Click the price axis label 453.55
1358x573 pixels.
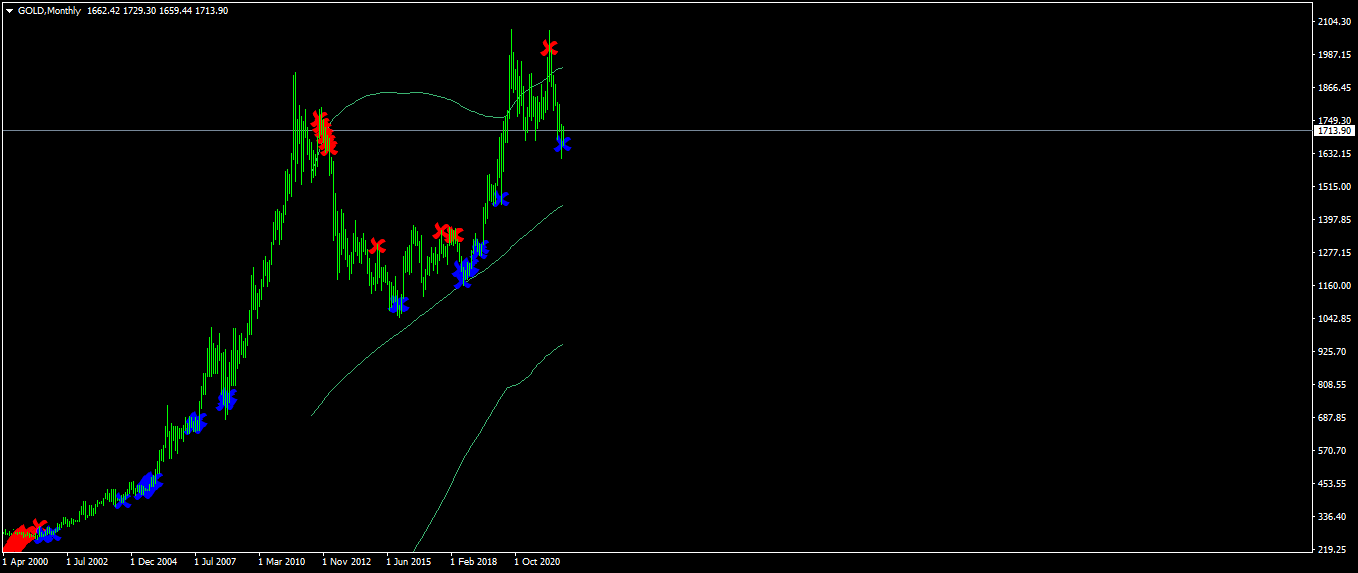[x=1333, y=483]
